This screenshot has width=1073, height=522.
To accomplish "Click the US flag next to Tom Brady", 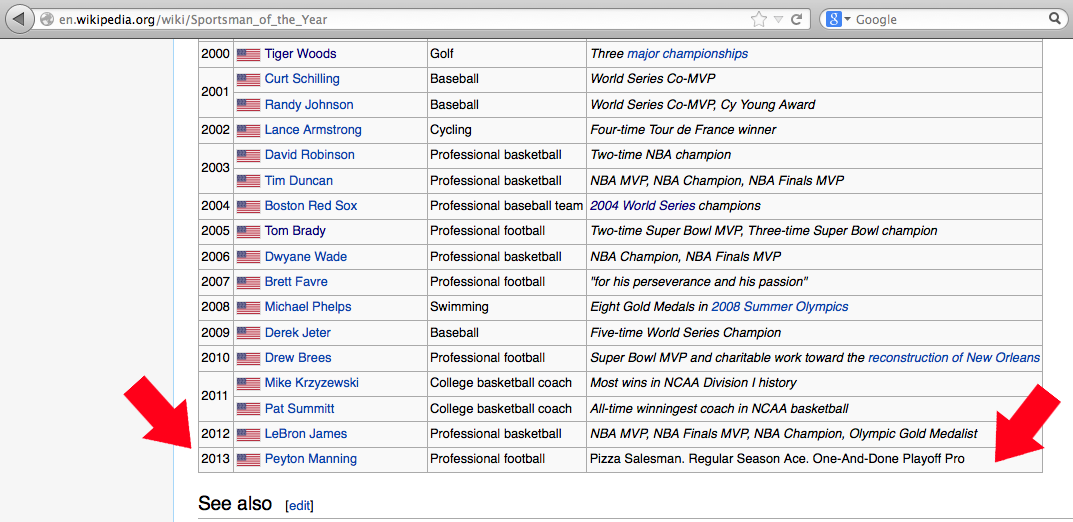I will click(x=248, y=231).
